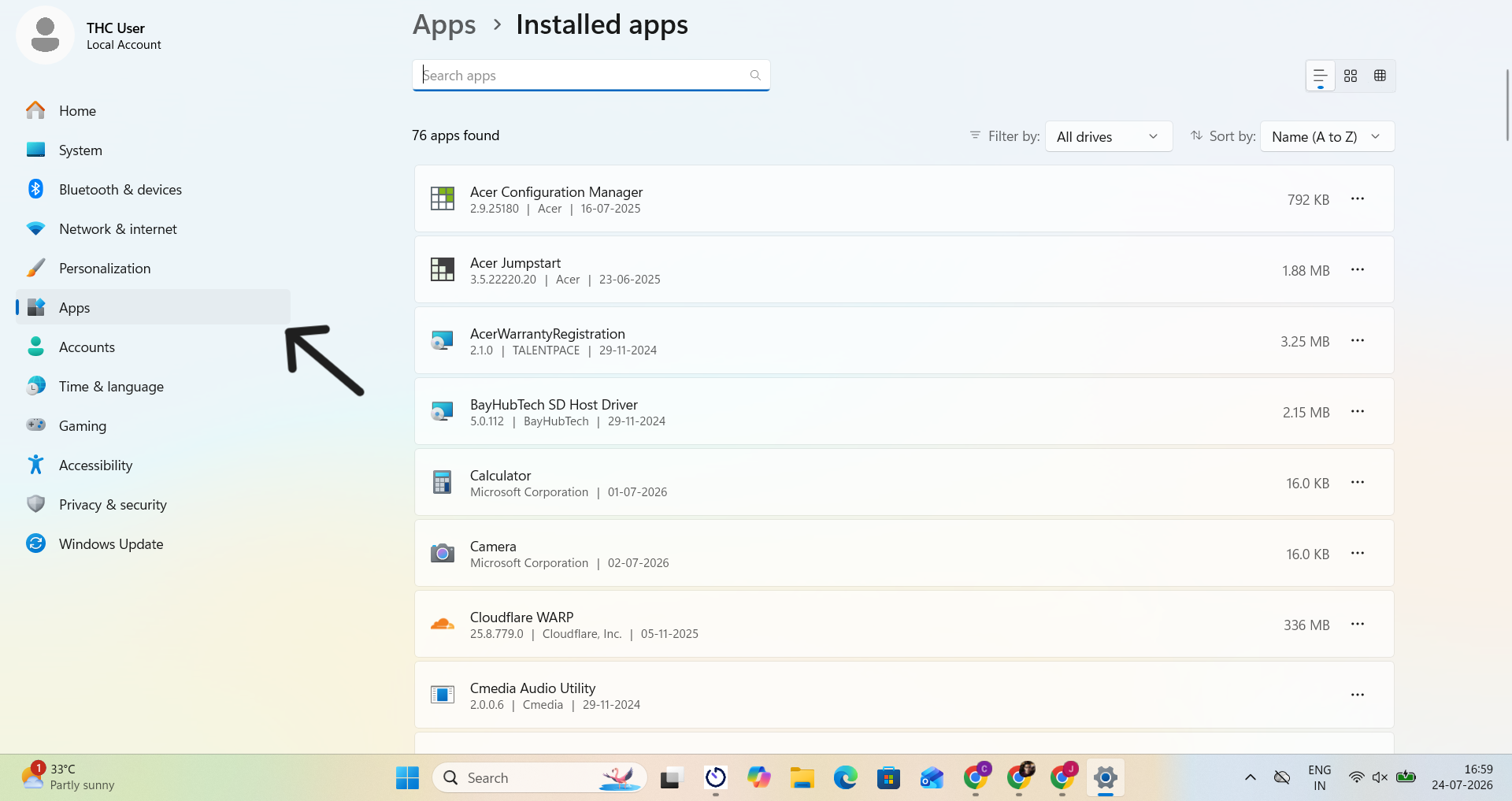Click the Settings gear in the taskbar
Viewport: 1512px width, 801px height.
pyautogui.click(x=1106, y=778)
